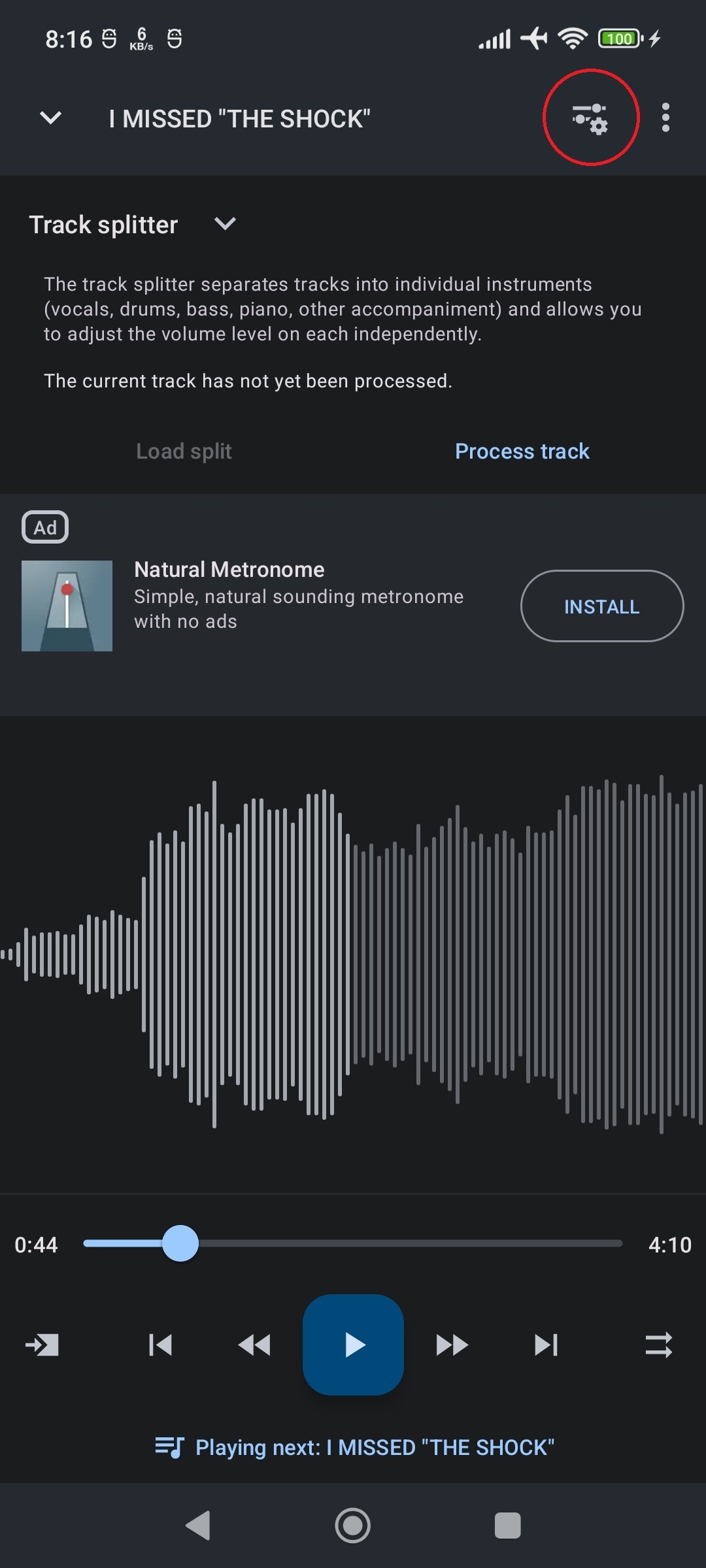Tap the Ad badge label
Screen dimensions: 706x1568
pyautogui.click(x=45, y=527)
